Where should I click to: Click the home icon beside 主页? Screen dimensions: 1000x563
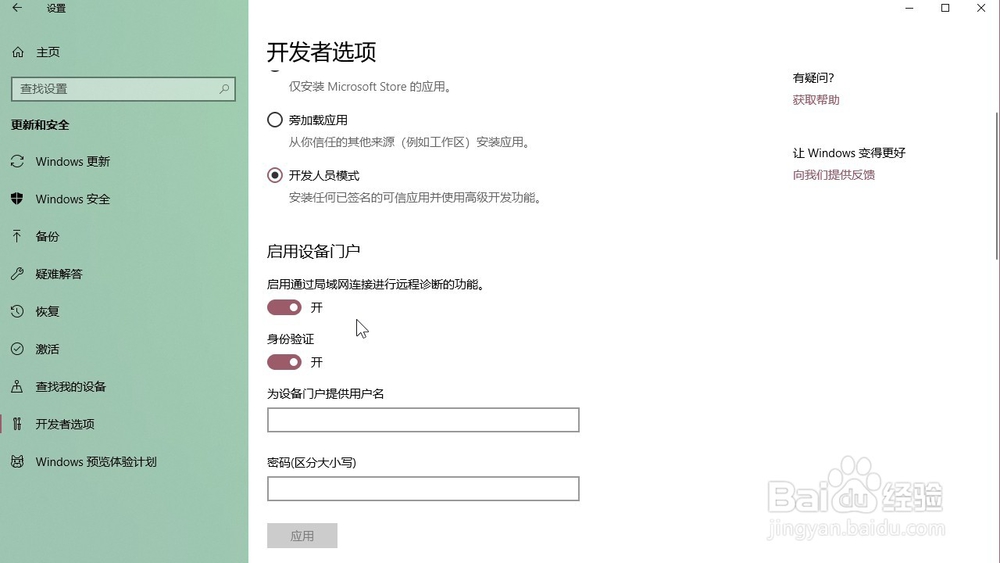(x=17, y=52)
